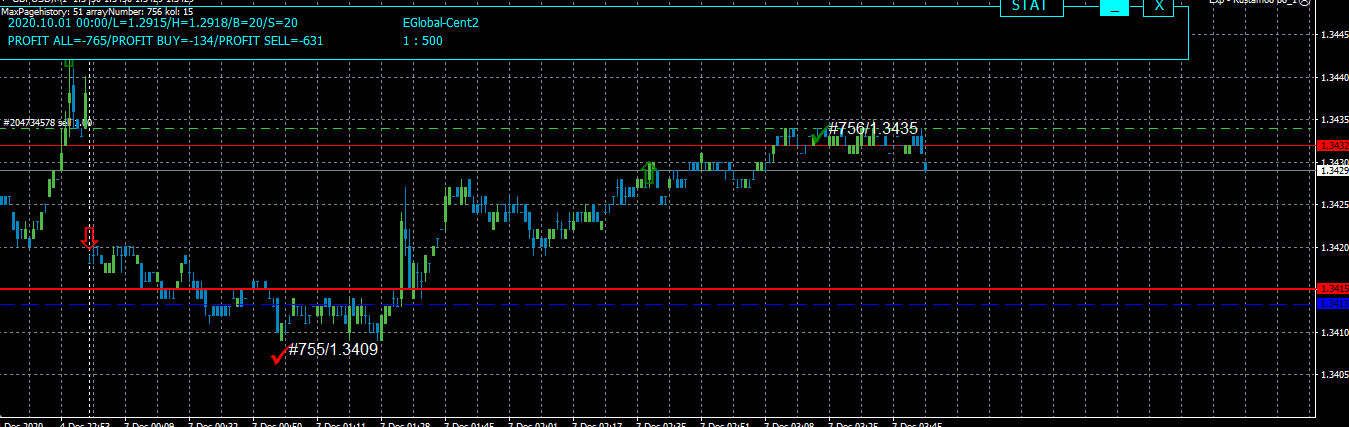The image size is (1349, 427).
Task: Click the 1.3410 price scale label
Action: point(1333,332)
